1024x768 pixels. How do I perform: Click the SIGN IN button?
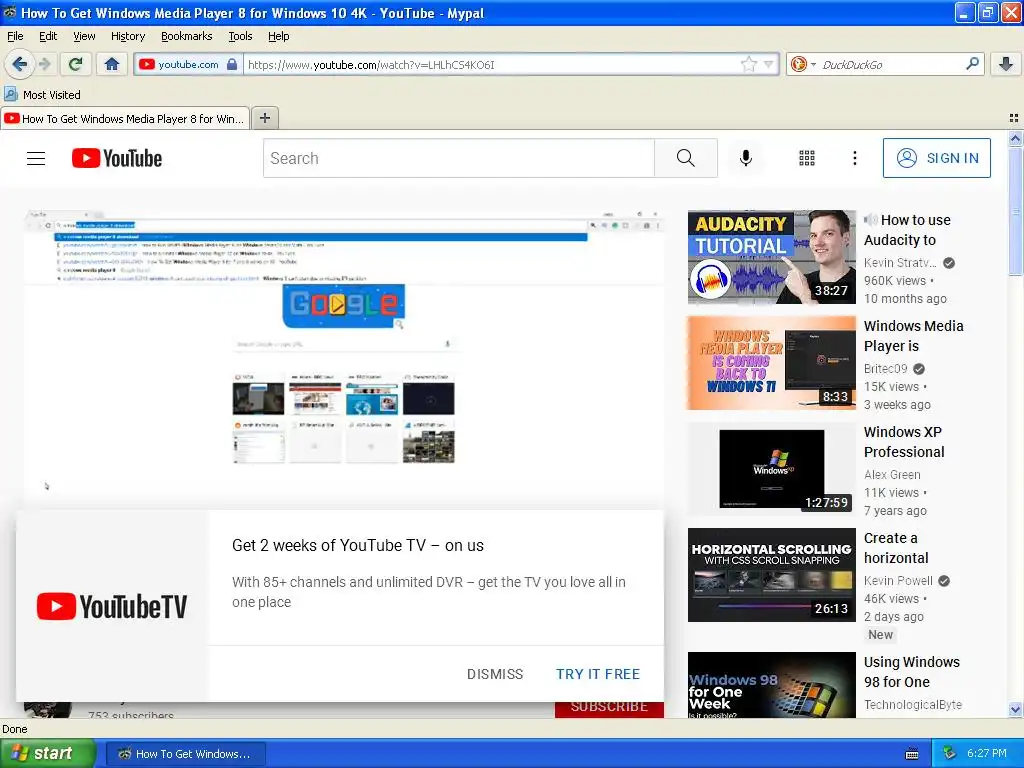(x=936, y=158)
